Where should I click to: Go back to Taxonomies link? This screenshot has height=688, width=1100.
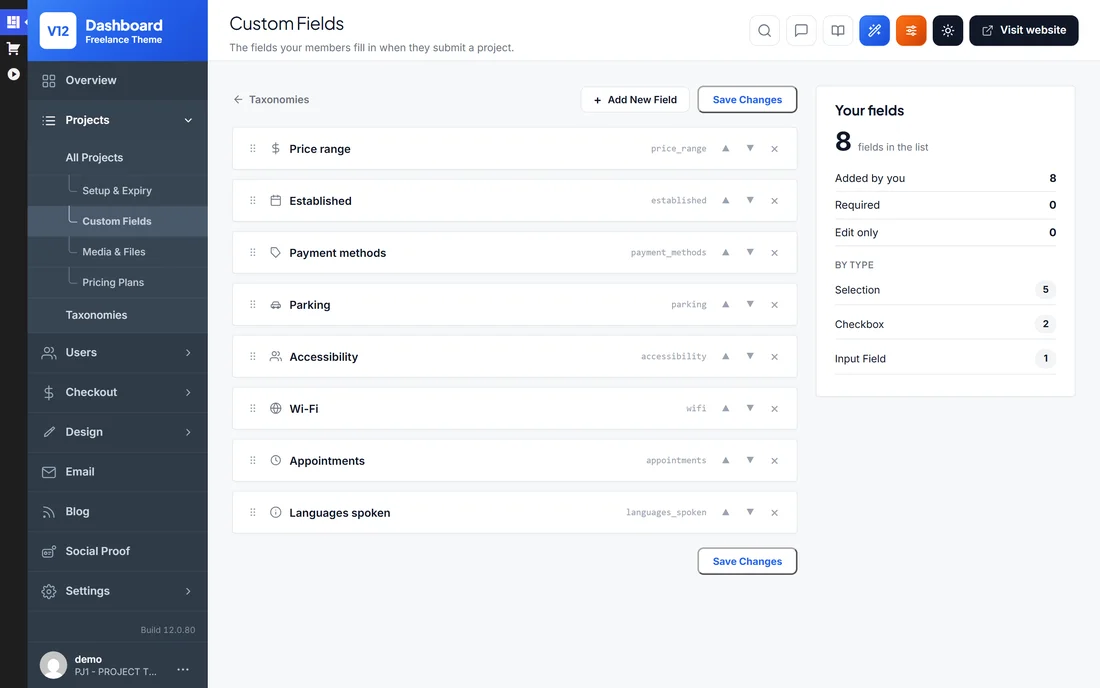tap(271, 100)
